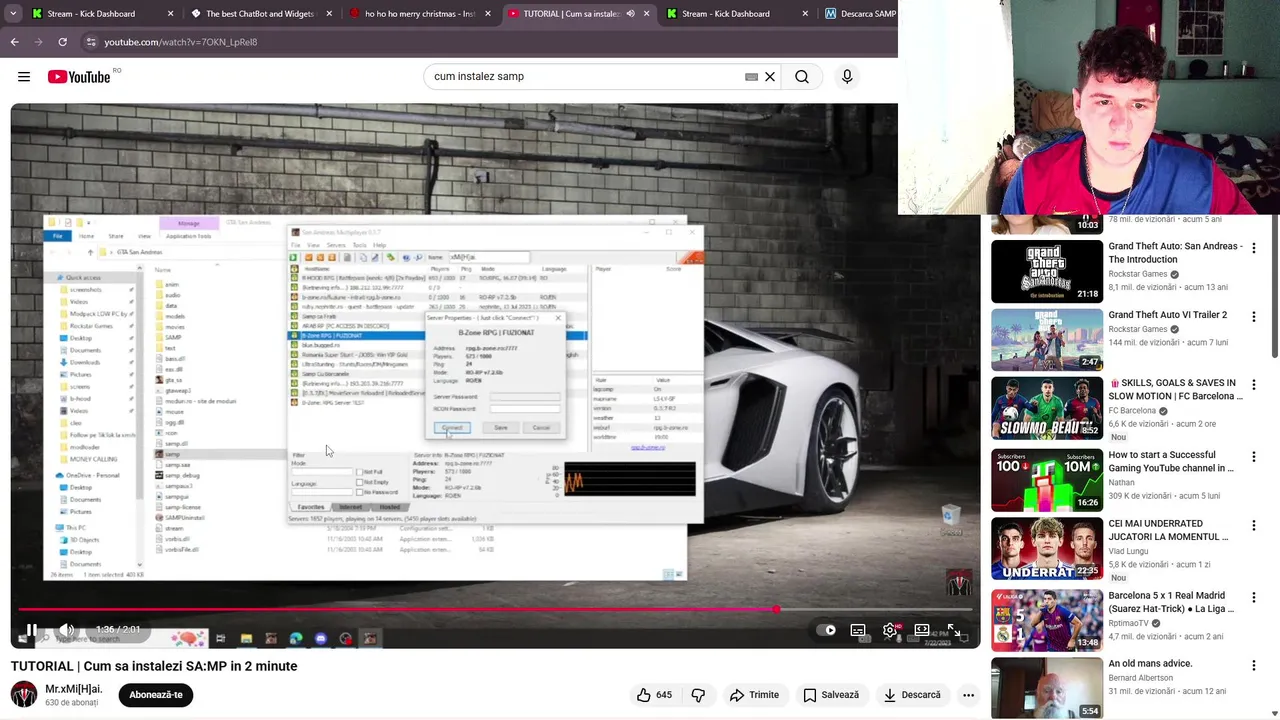The image size is (1280, 720).
Task: Open options for 'Grand Theft Auto: San Andreas - The Introduction'
Action: click(1253, 247)
